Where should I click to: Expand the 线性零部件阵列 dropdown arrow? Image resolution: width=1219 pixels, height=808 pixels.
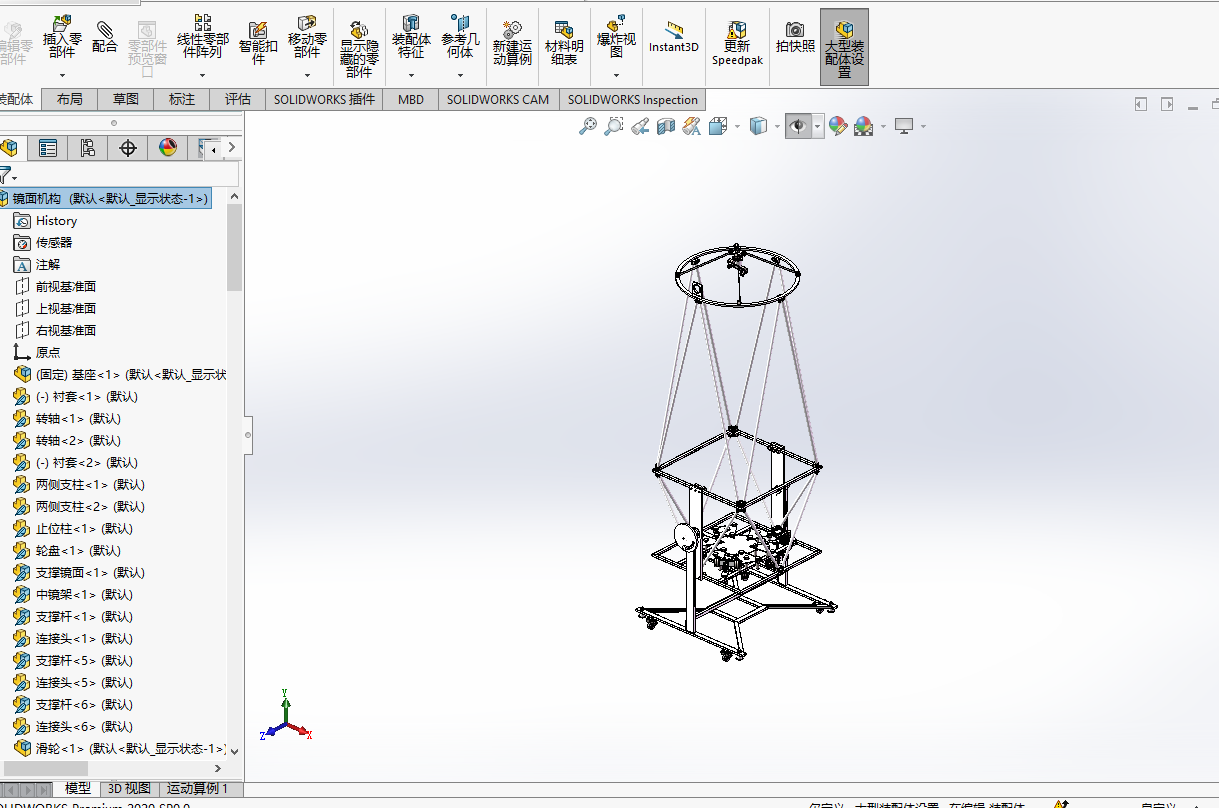coord(203,75)
